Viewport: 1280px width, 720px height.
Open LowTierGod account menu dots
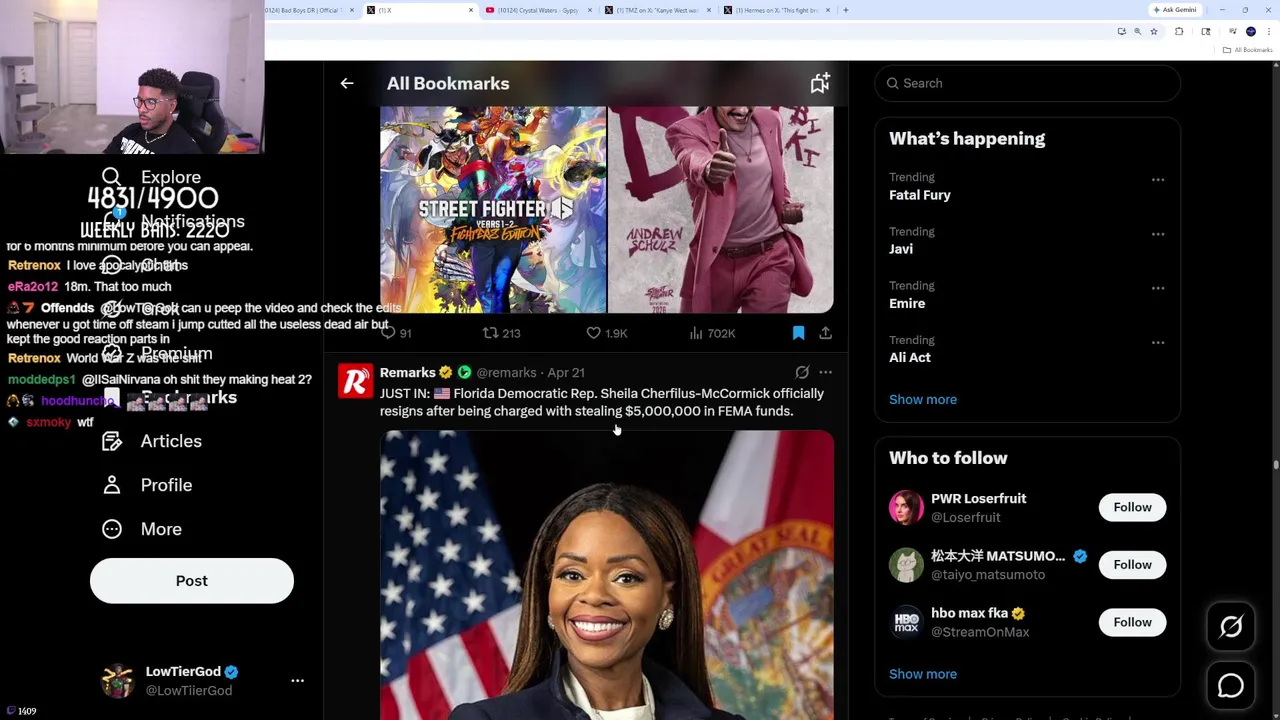[x=297, y=680]
